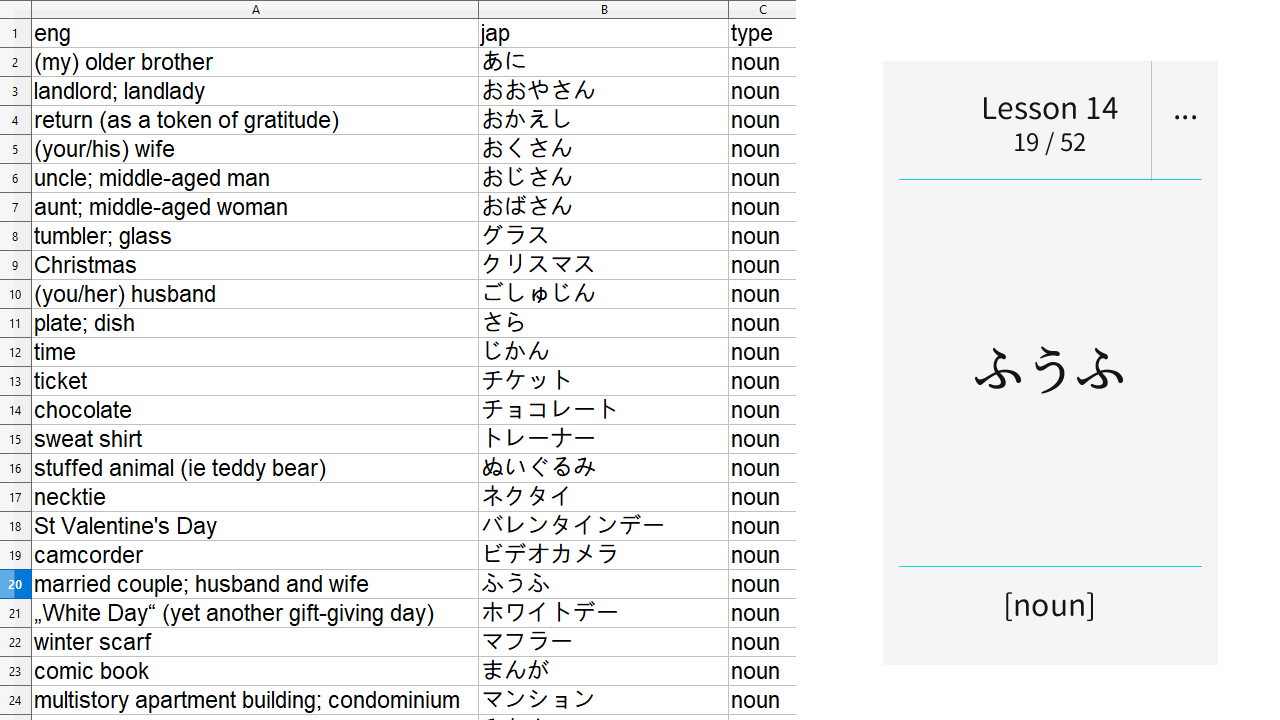Select the 'eng' header cell
1280x720 pixels.
pos(255,33)
